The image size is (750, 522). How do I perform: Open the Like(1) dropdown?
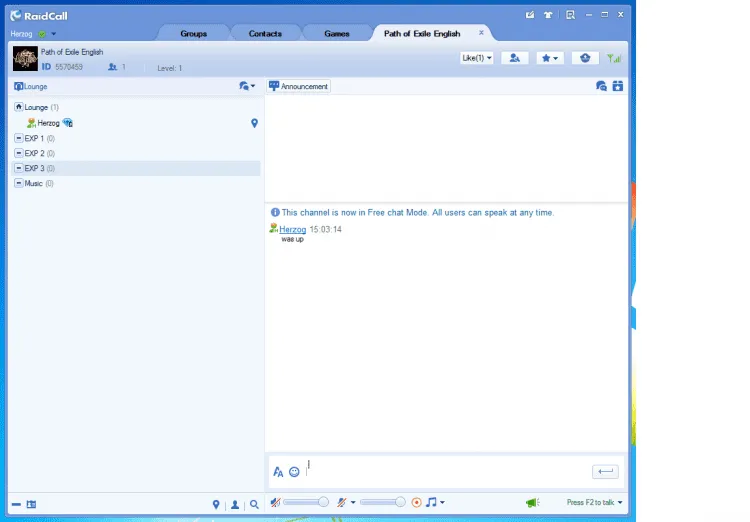coord(476,58)
